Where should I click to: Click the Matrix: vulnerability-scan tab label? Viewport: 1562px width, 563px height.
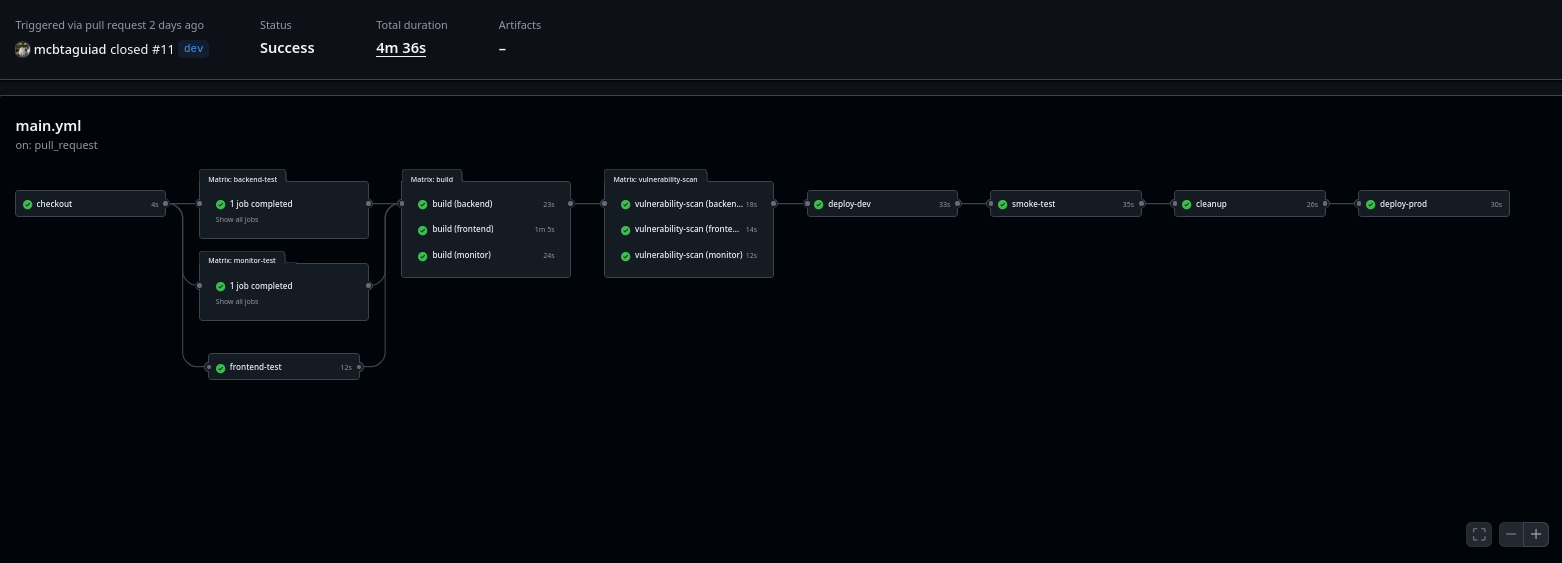click(x=656, y=179)
